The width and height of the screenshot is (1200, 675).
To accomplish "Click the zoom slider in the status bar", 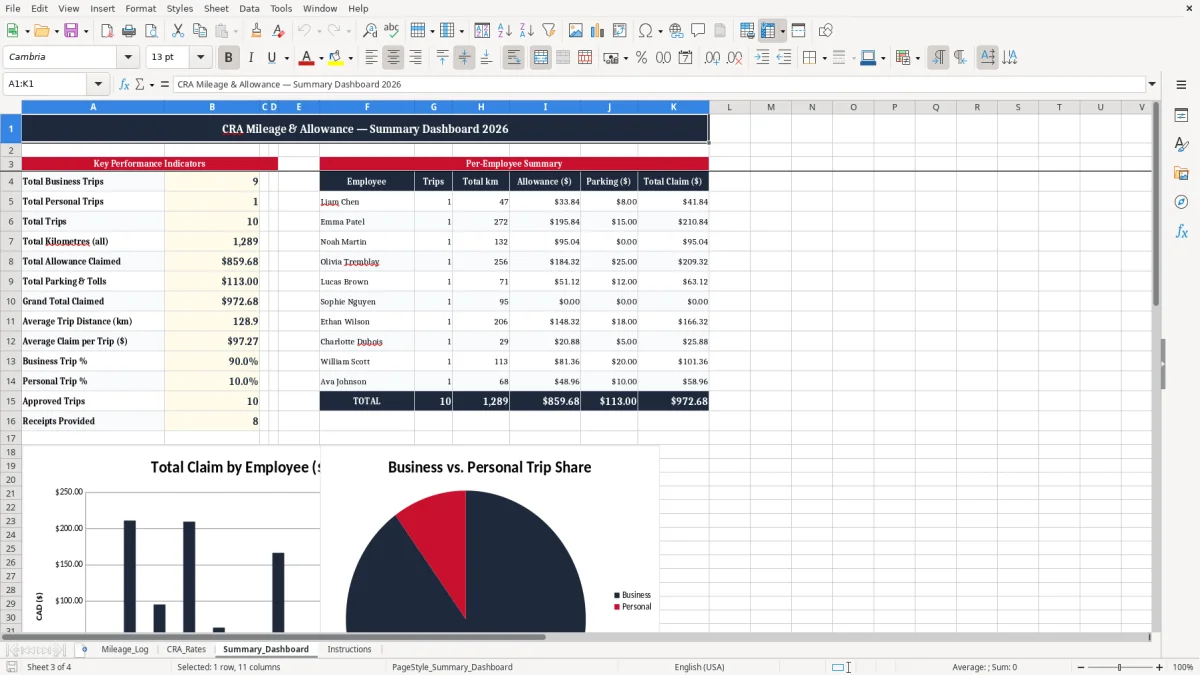I will pos(1119,667).
